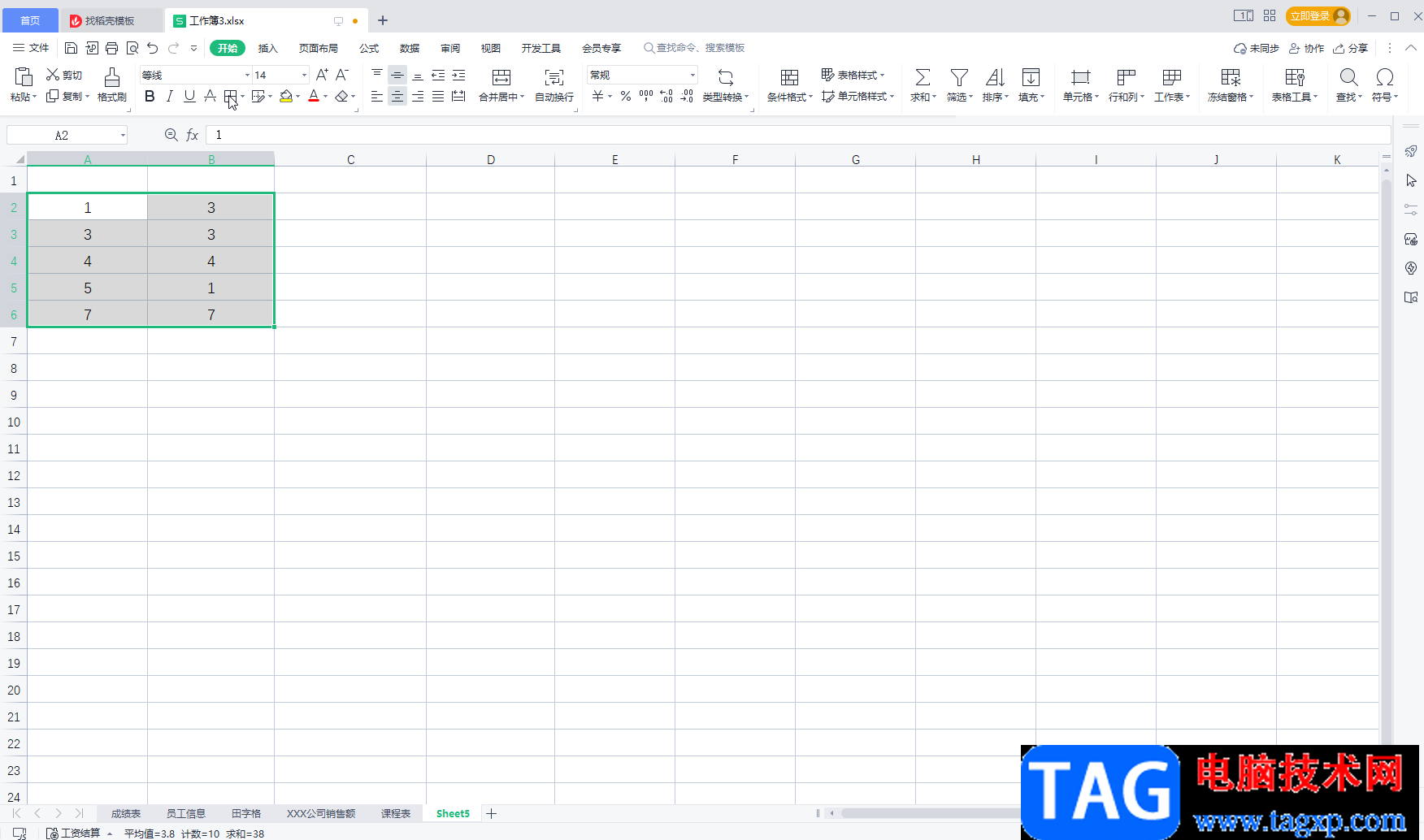This screenshot has width=1424, height=840.
Task: Toggle align left
Action: [377, 97]
